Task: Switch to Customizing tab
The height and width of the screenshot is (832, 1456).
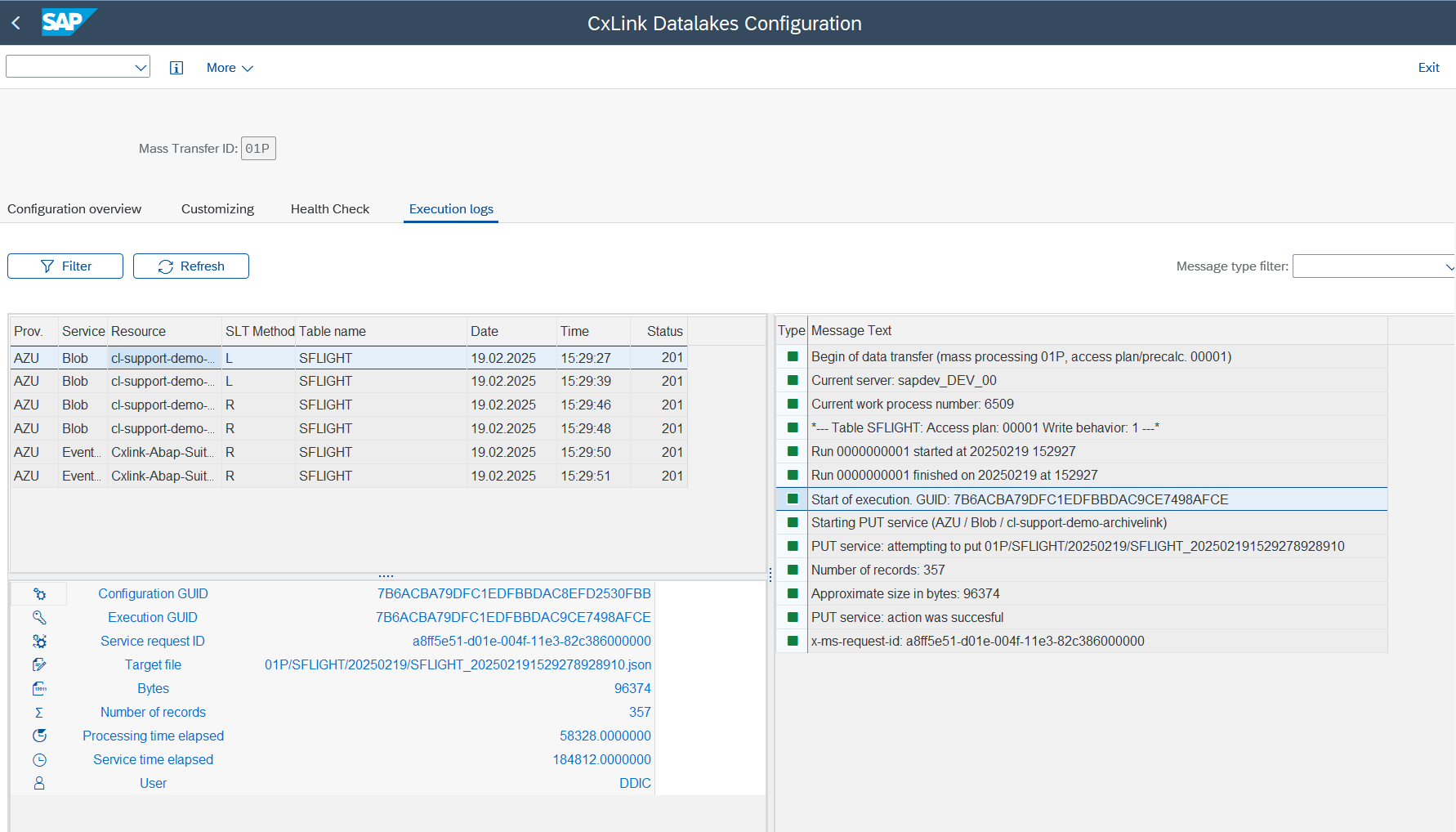Action: (x=217, y=209)
